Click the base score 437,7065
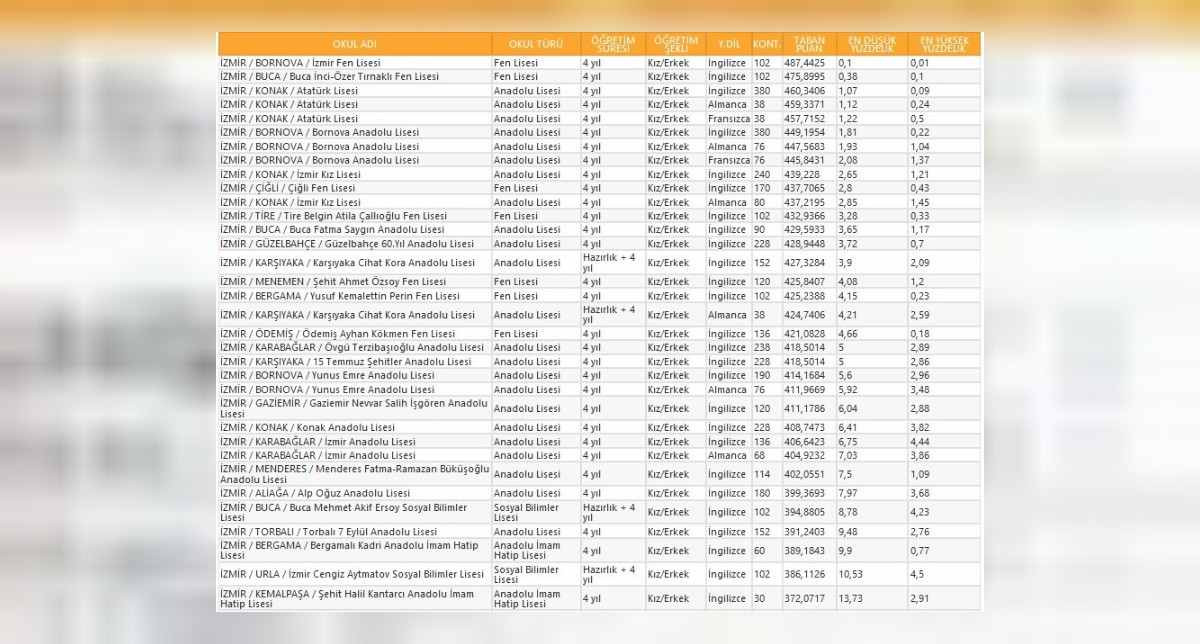Screen dimensions: 1200x644 (x=804, y=188)
